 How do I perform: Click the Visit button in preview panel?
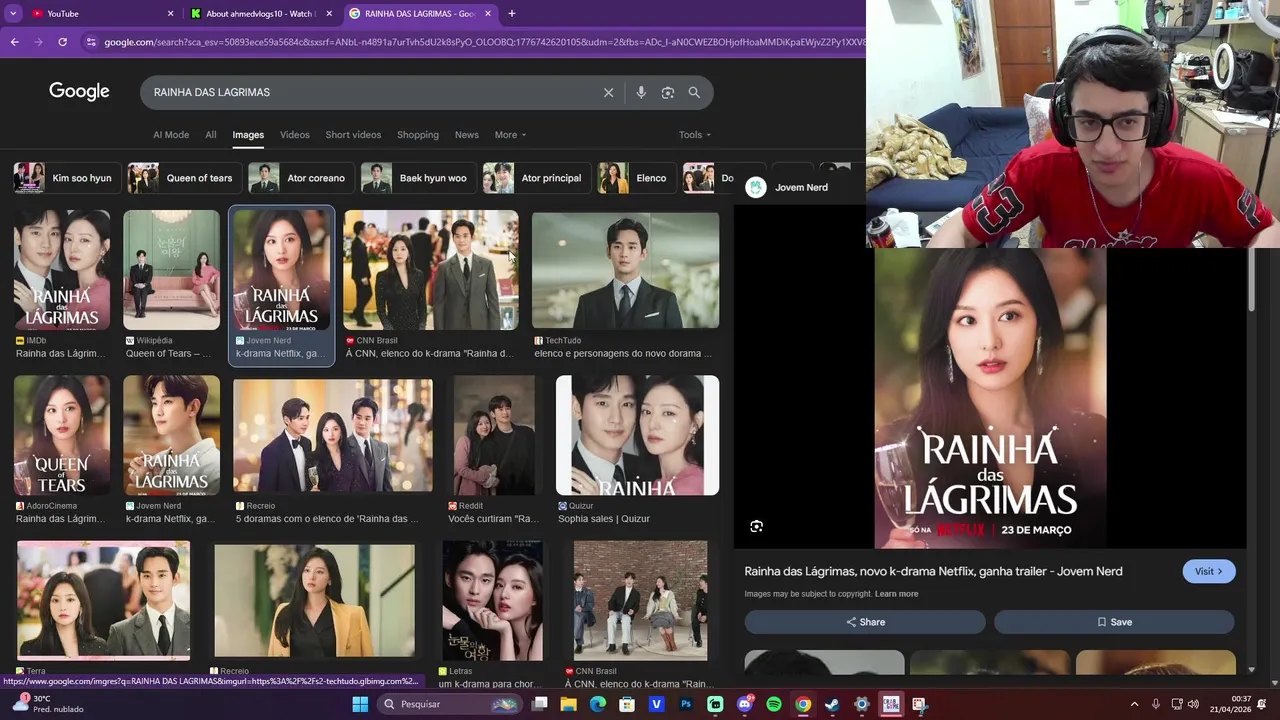[1209, 571]
